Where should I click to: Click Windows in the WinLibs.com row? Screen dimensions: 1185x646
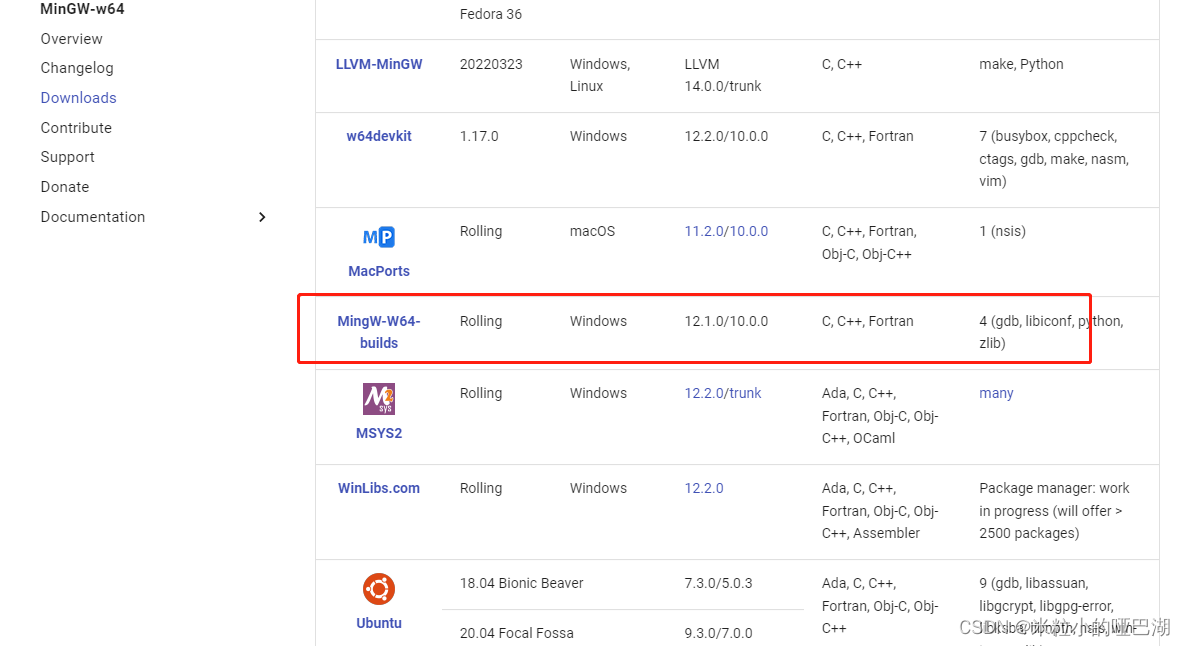(598, 488)
